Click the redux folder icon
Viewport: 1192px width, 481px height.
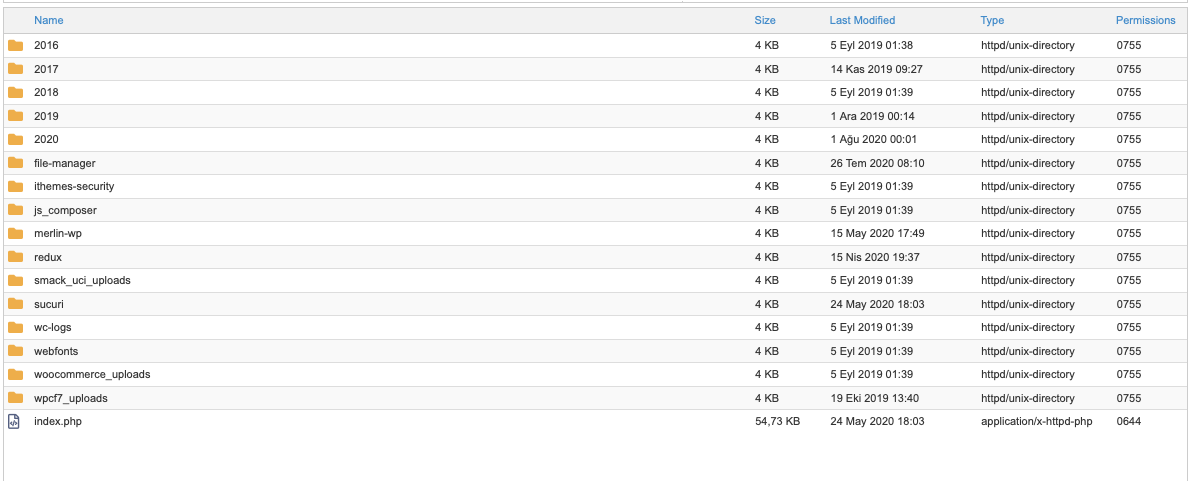point(15,257)
